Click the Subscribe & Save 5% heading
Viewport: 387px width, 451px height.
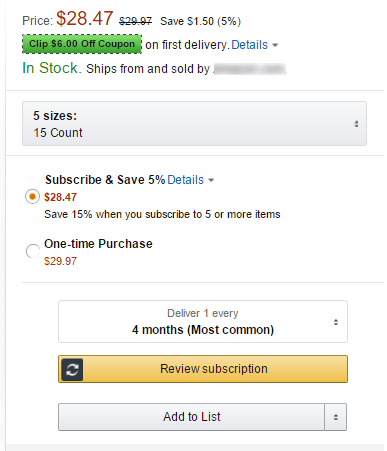[105, 180]
